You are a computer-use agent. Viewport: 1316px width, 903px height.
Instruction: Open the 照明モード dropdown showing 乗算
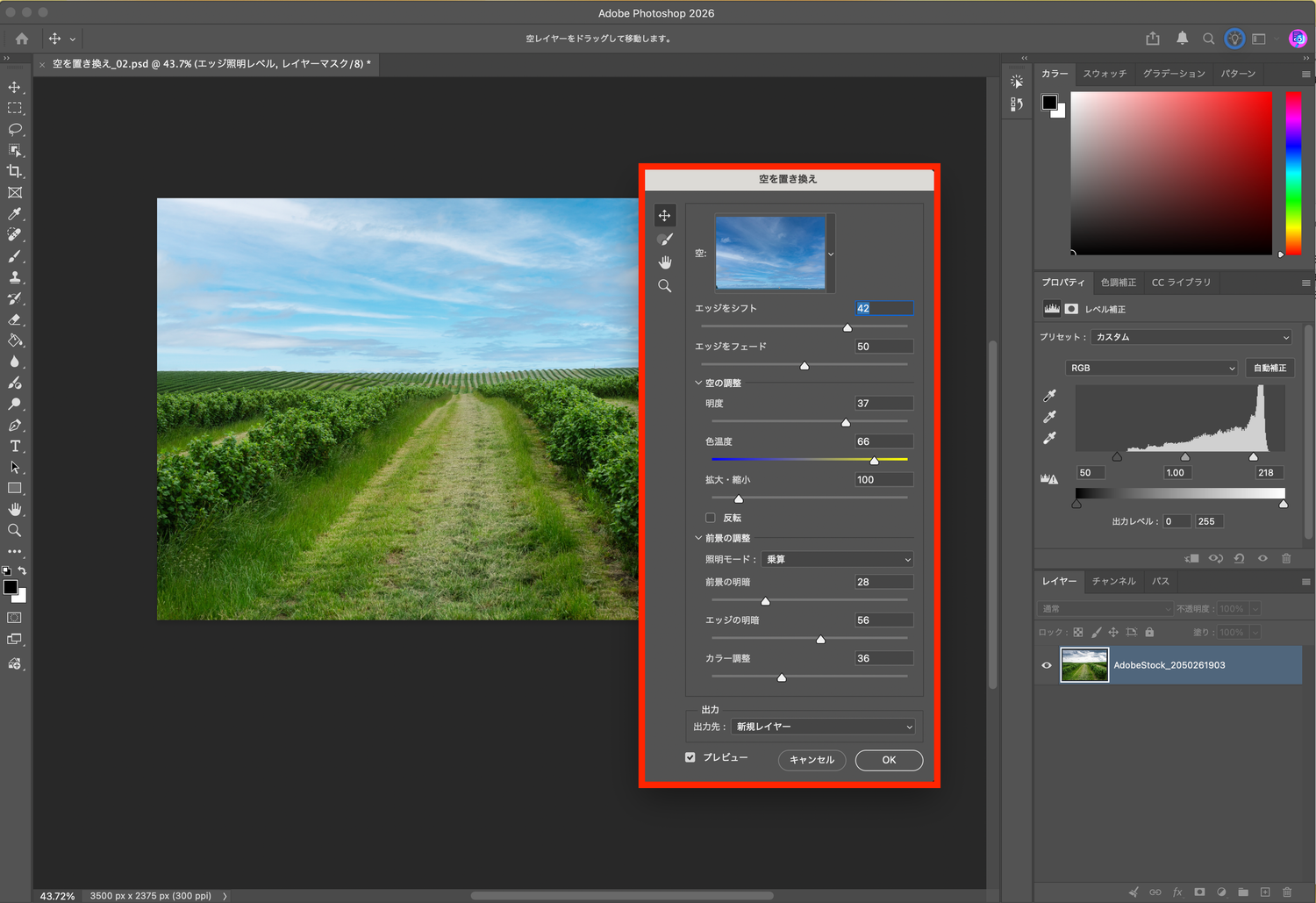(838, 559)
